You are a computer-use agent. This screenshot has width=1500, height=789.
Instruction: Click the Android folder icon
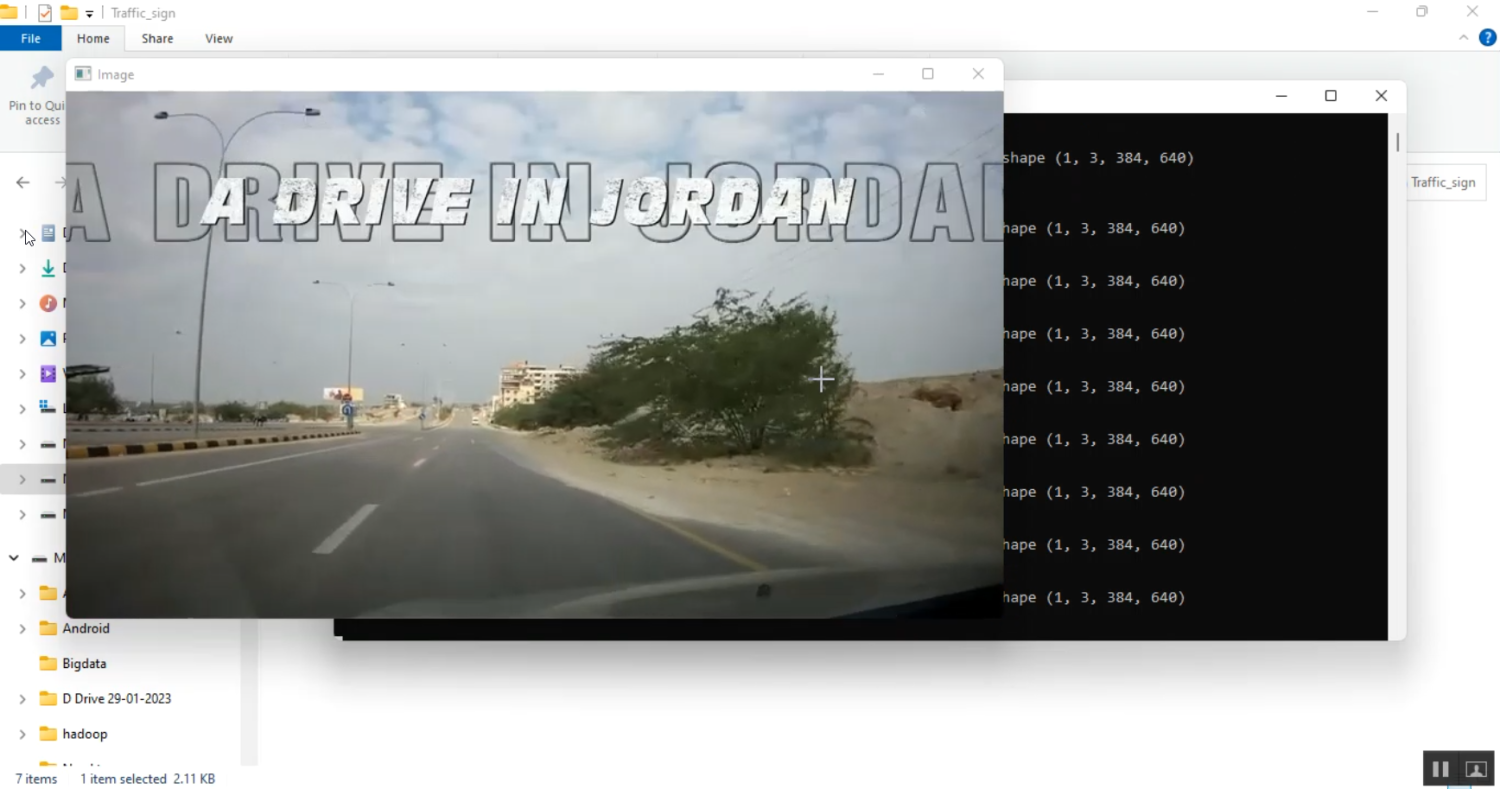click(48, 628)
